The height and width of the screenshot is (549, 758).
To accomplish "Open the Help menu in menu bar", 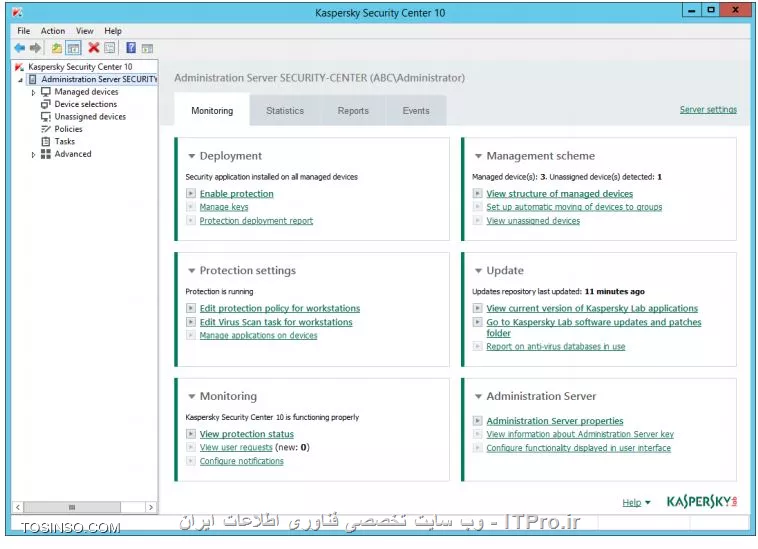I will click(113, 31).
